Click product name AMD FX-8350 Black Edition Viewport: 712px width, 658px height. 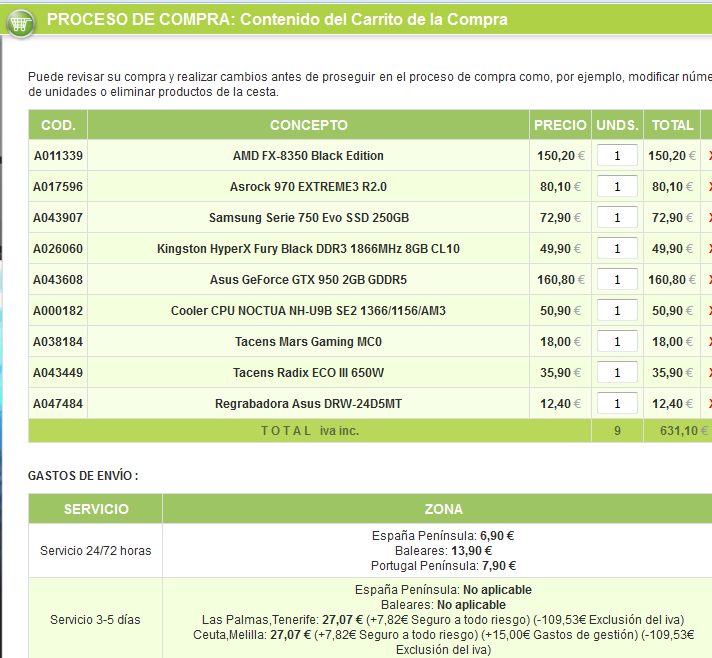coord(308,156)
